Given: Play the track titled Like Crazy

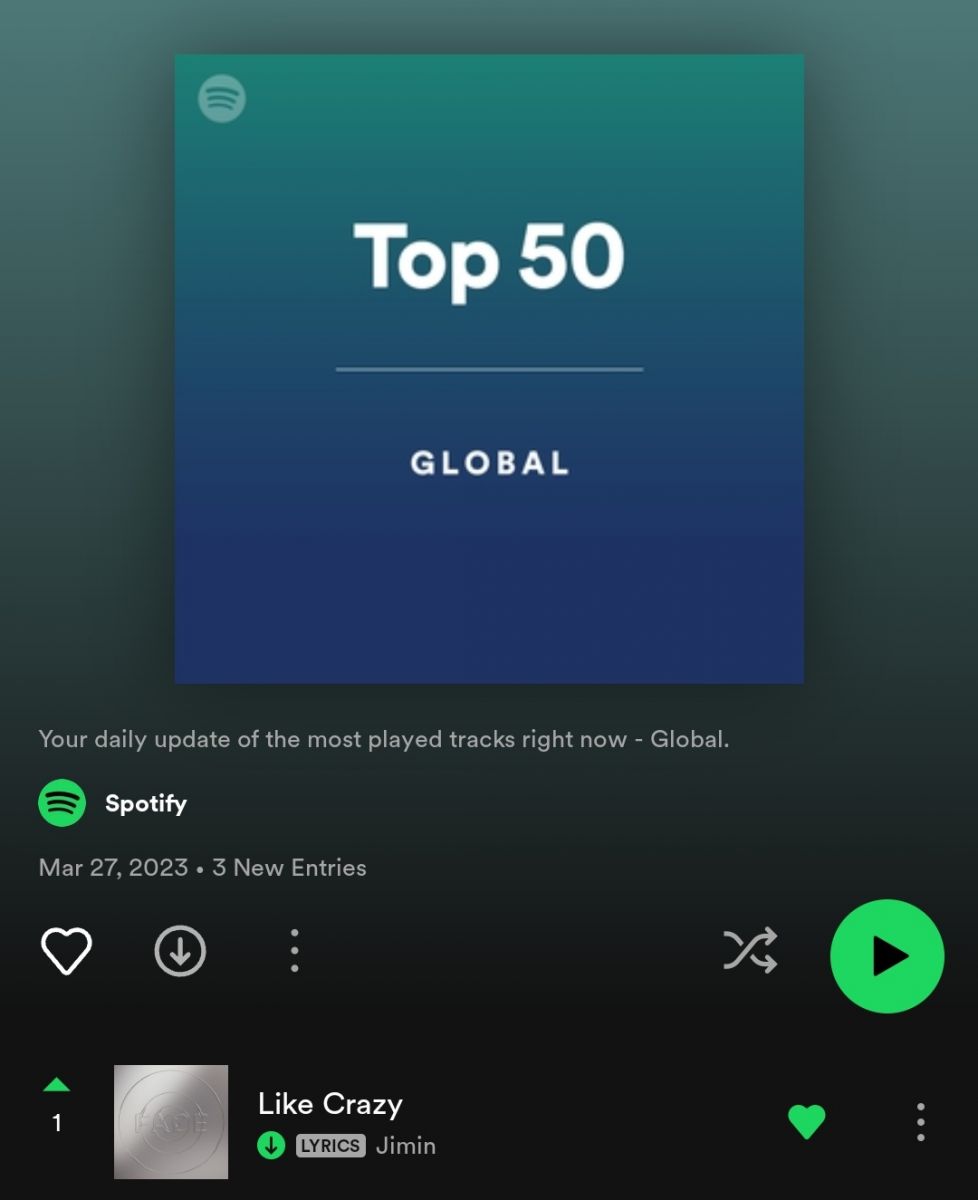Looking at the screenshot, I should pos(330,1104).
